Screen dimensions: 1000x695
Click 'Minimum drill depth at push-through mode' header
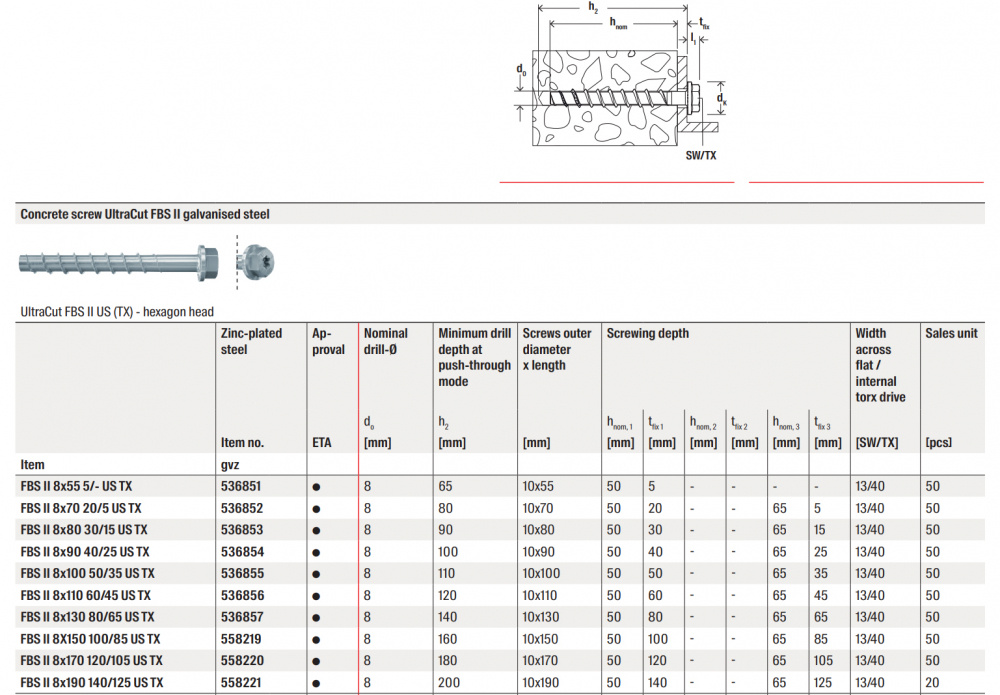(x=474, y=357)
